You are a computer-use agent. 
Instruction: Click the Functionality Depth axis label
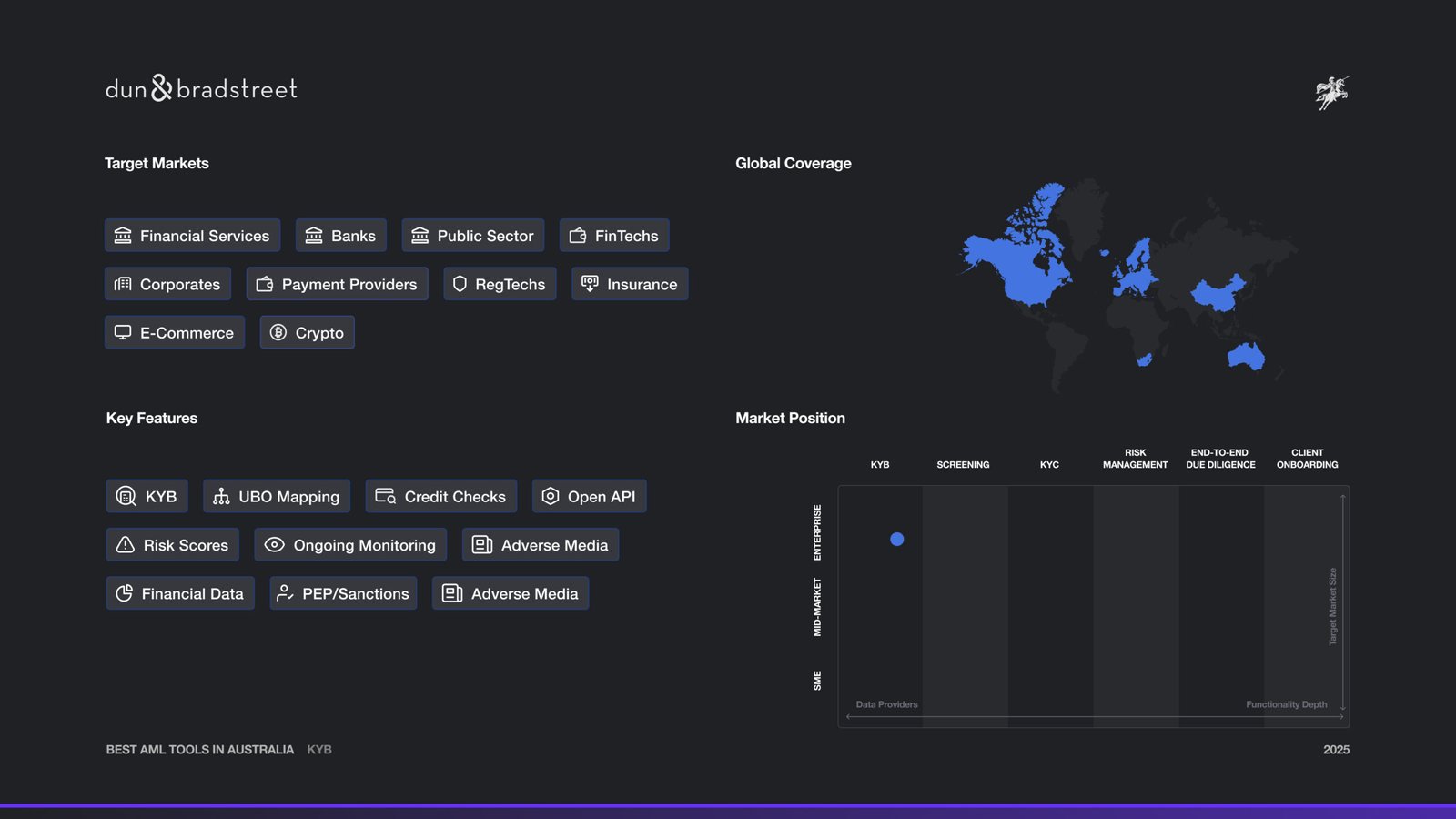(1286, 704)
